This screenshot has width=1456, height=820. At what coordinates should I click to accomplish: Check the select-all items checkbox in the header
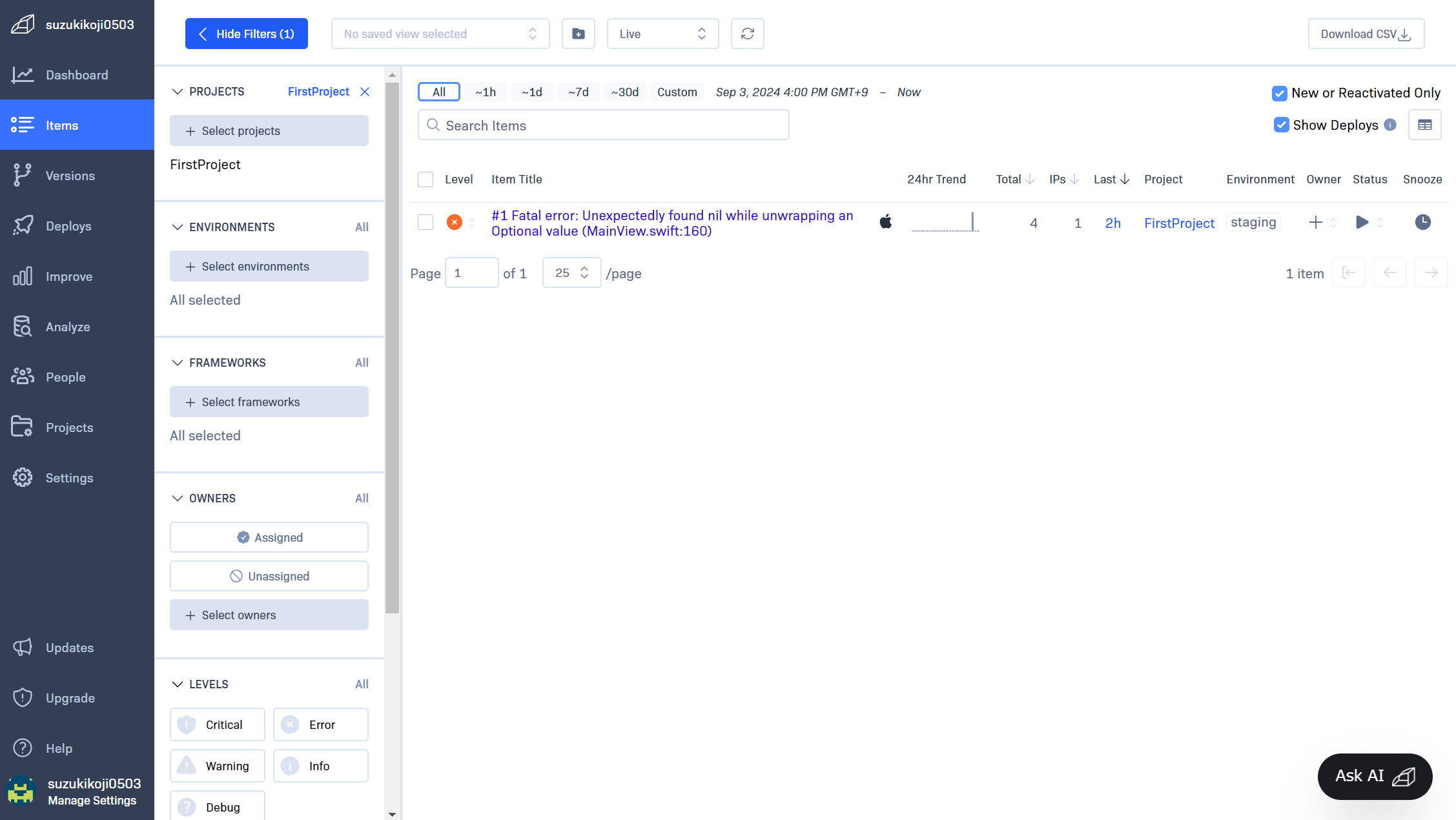pos(426,179)
